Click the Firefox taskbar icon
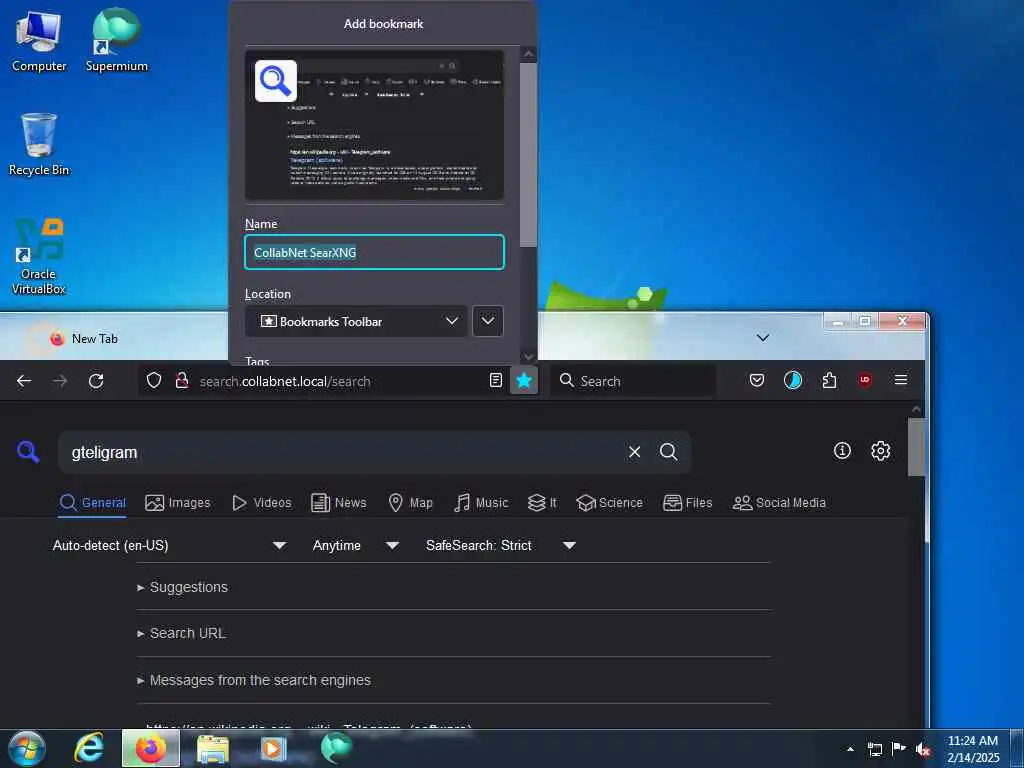1024x768 pixels. pyautogui.click(x=151, y=748)
